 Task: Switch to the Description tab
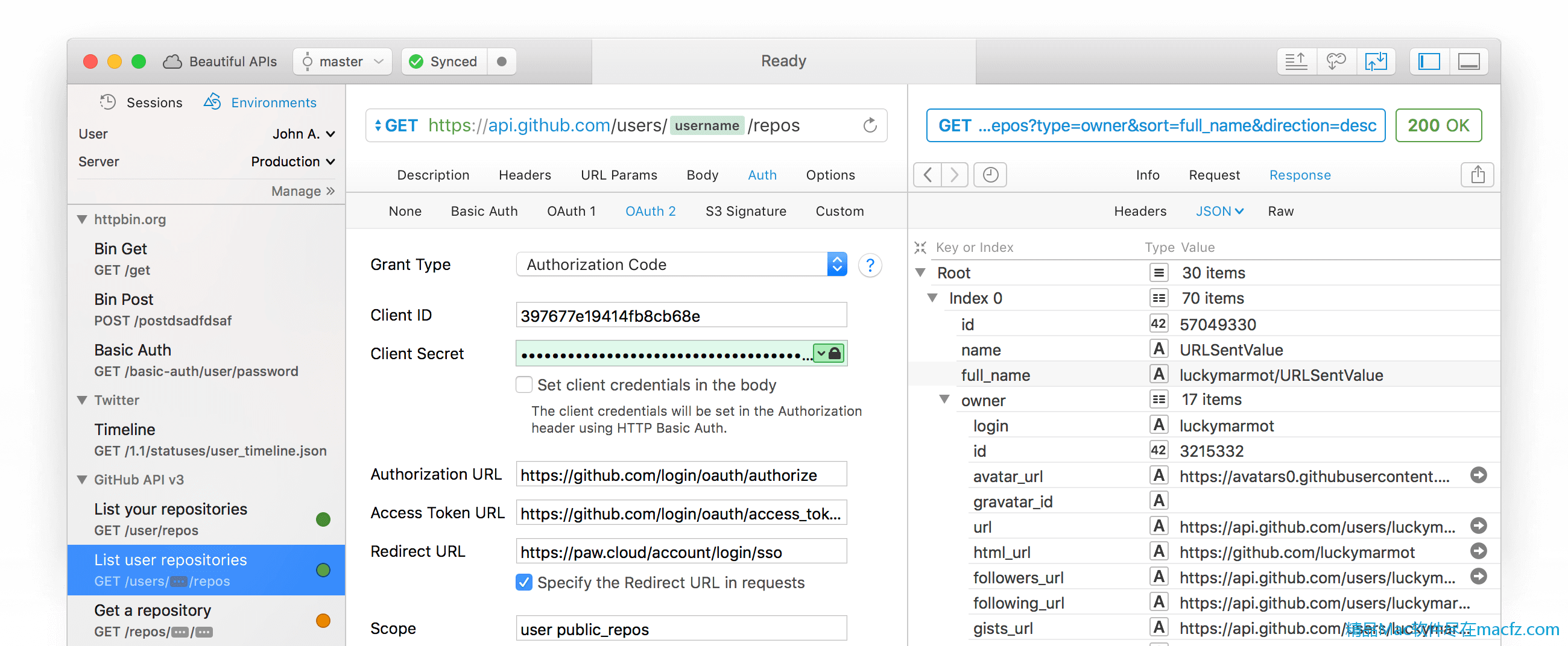pos(434,175)
